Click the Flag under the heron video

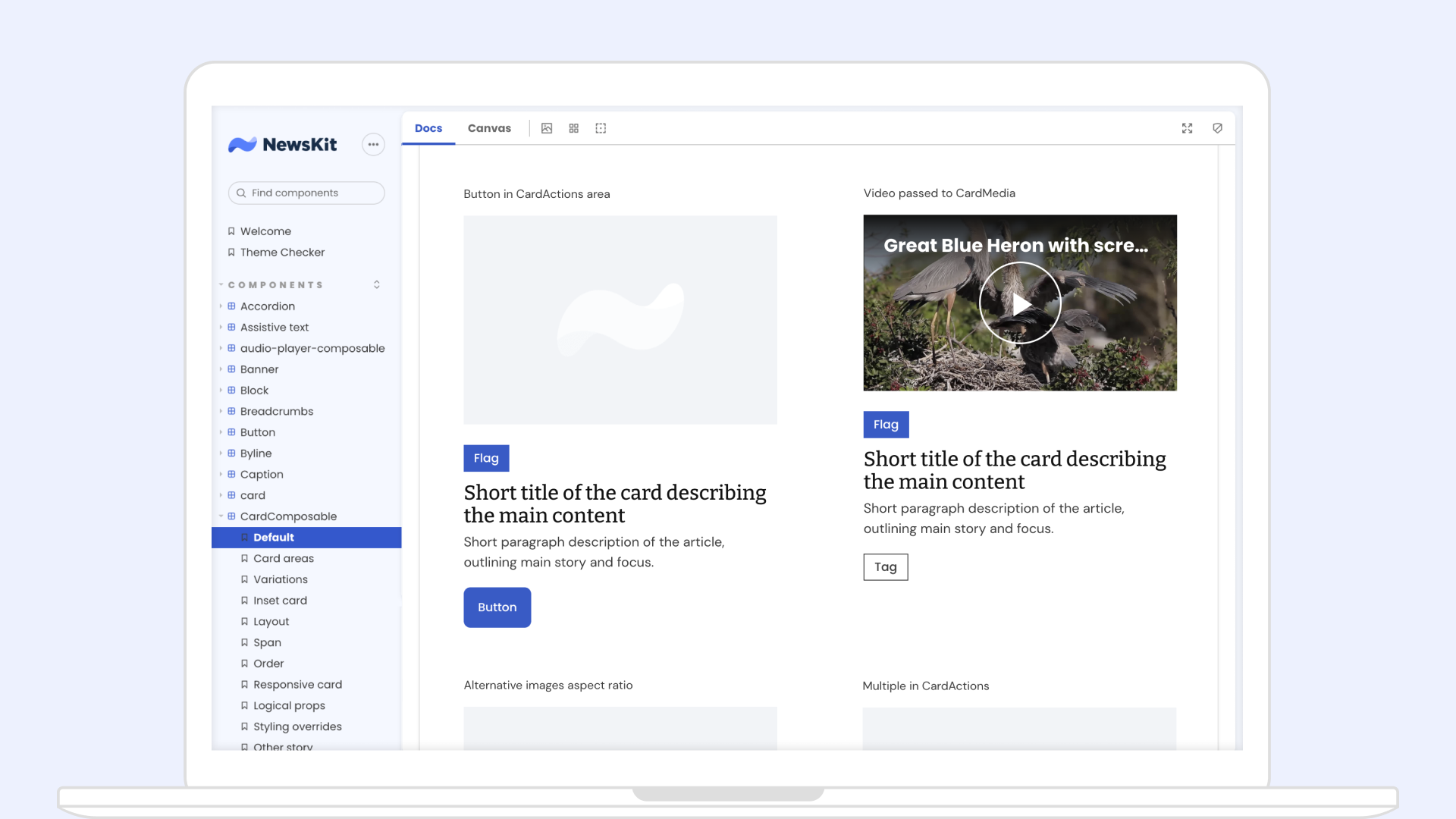click(886, 425)
